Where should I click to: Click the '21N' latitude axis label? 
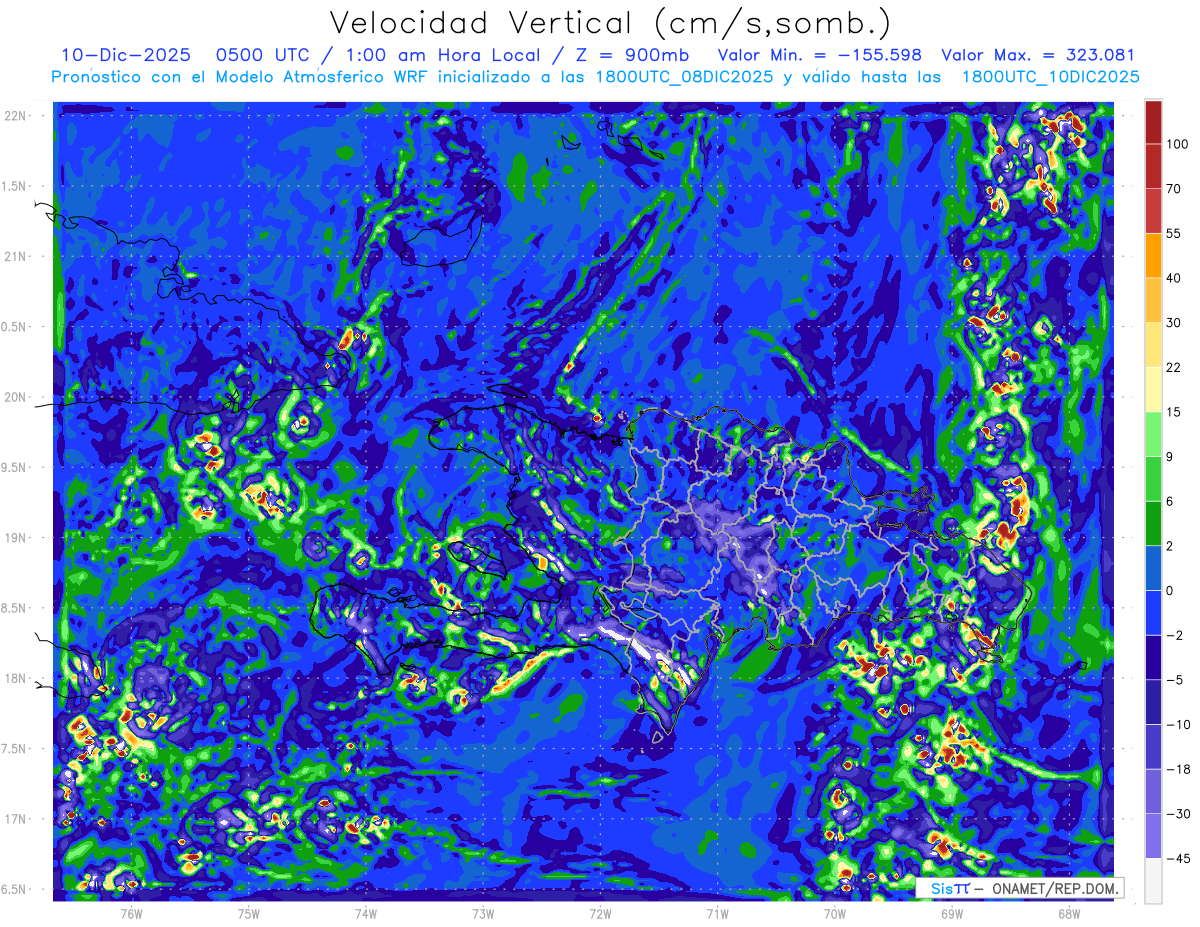[17, 256]
